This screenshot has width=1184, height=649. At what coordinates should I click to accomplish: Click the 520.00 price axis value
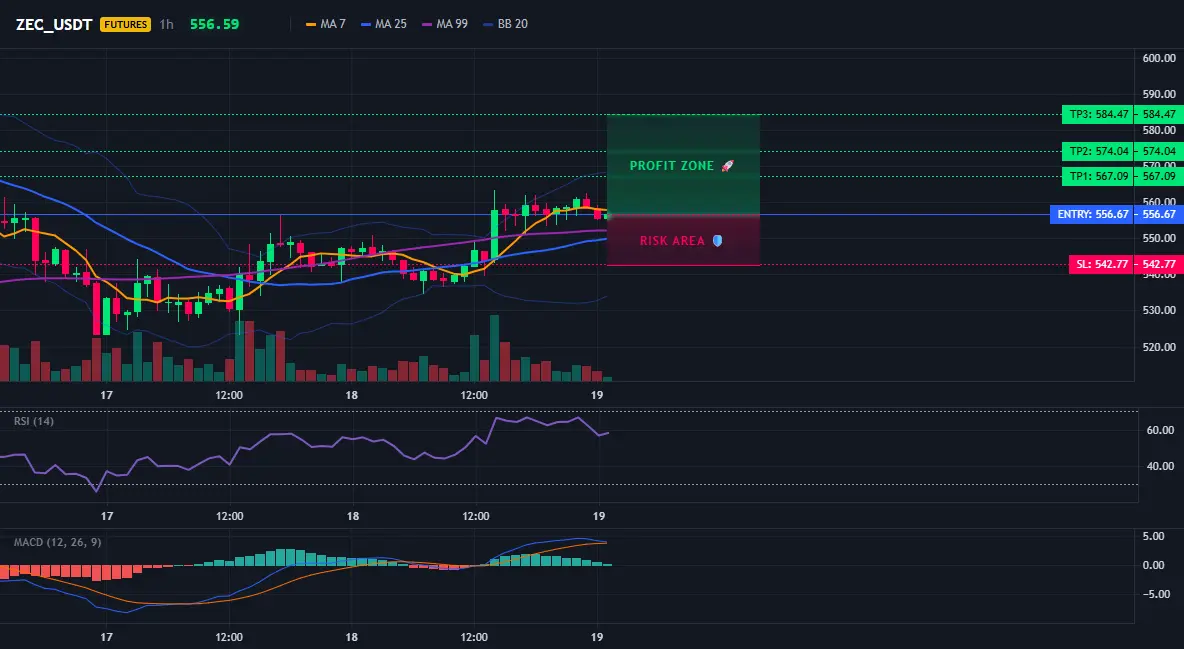pyautogui.click(x=1159, y=348)
